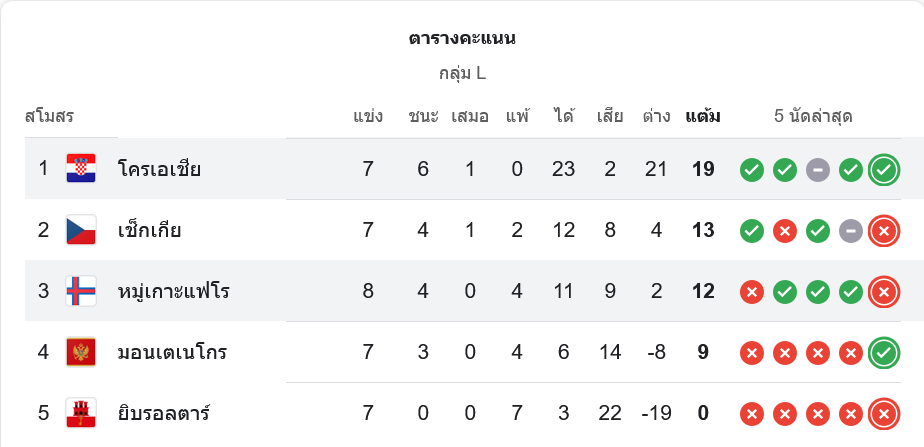Click Gibraltar's latest match loss icon
This screenshot has height=447, width=924.
(883, 414)
